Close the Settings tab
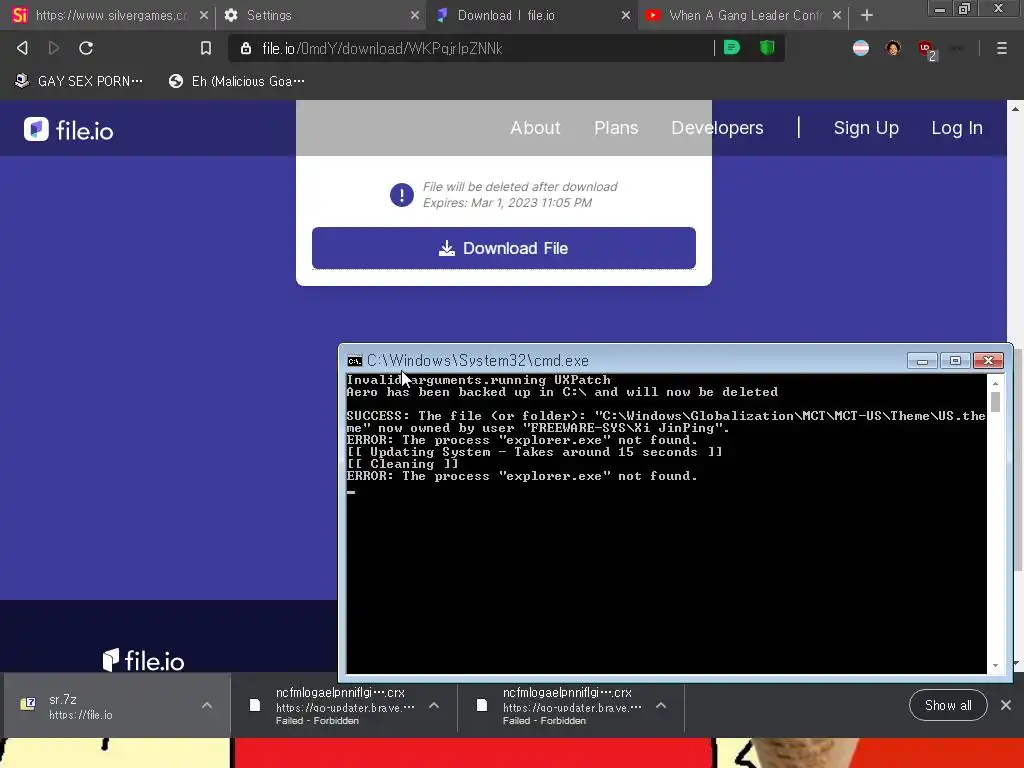 pyautogui.click(x=415, y=15)
